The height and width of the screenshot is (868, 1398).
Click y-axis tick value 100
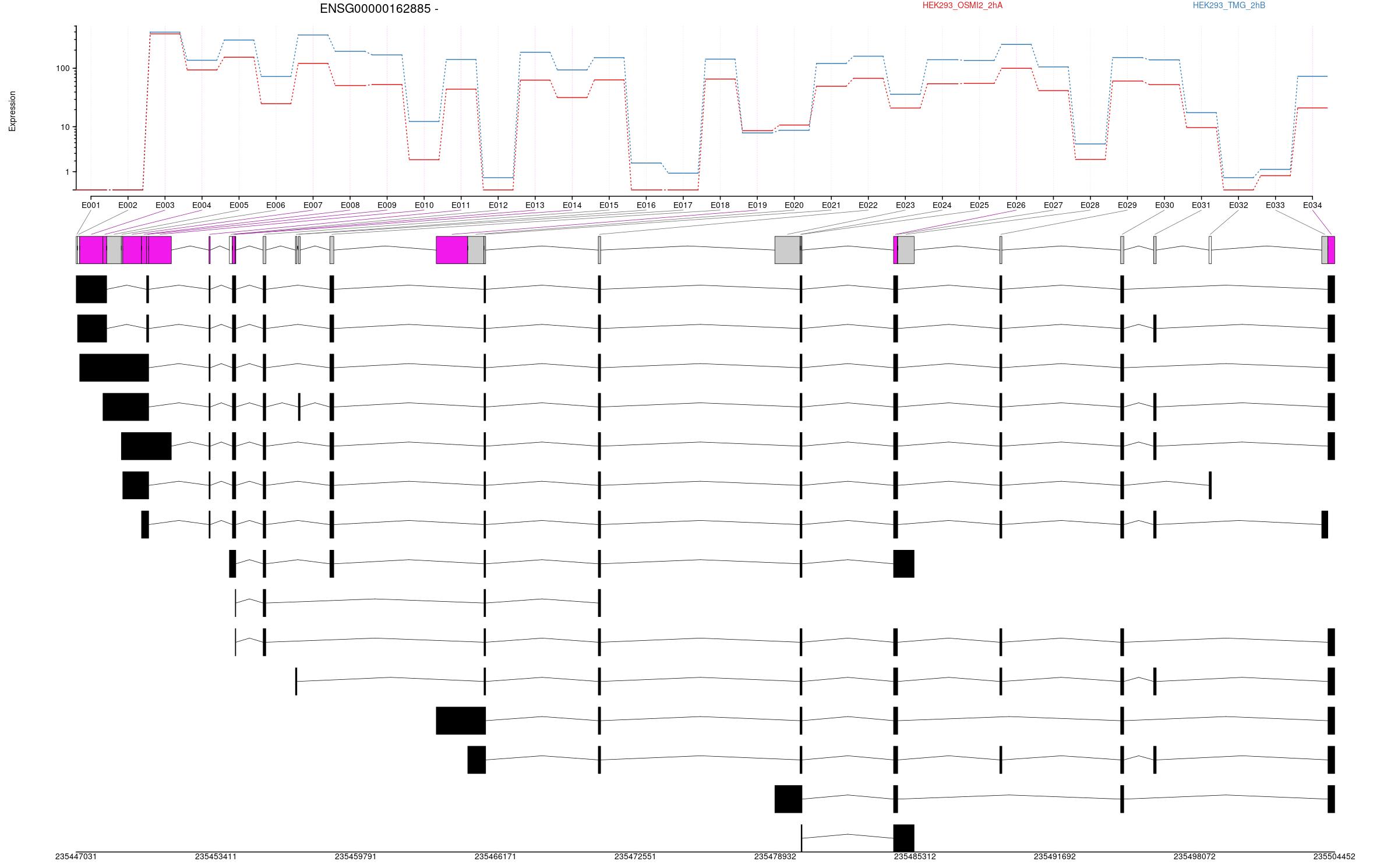click(x=62, y=68)
